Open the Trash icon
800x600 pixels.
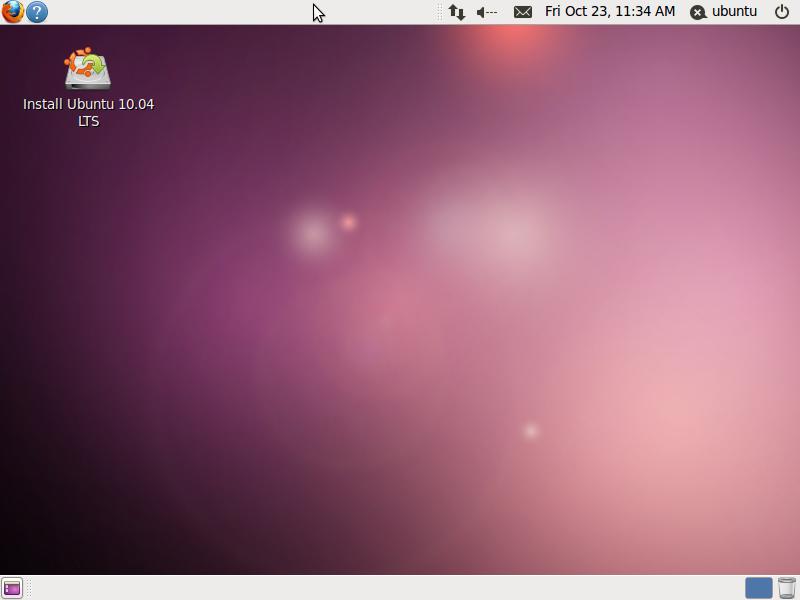point(787,588)
